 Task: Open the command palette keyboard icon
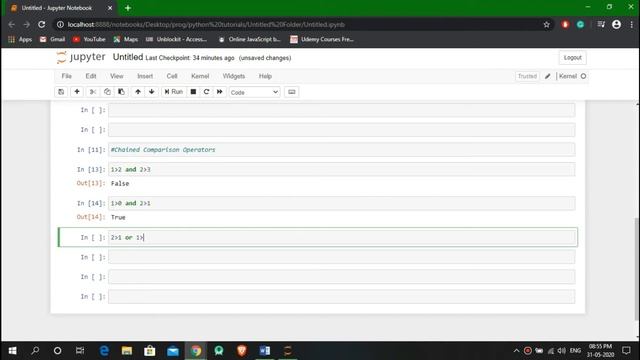tap(291, 92)
